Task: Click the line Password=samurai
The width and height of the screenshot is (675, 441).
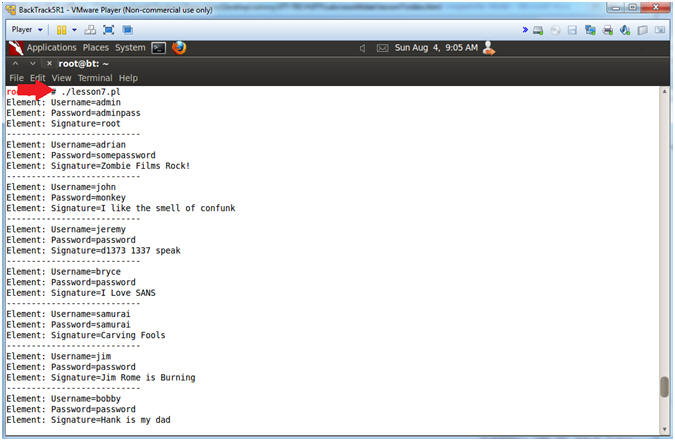Action: click(68, 325)
